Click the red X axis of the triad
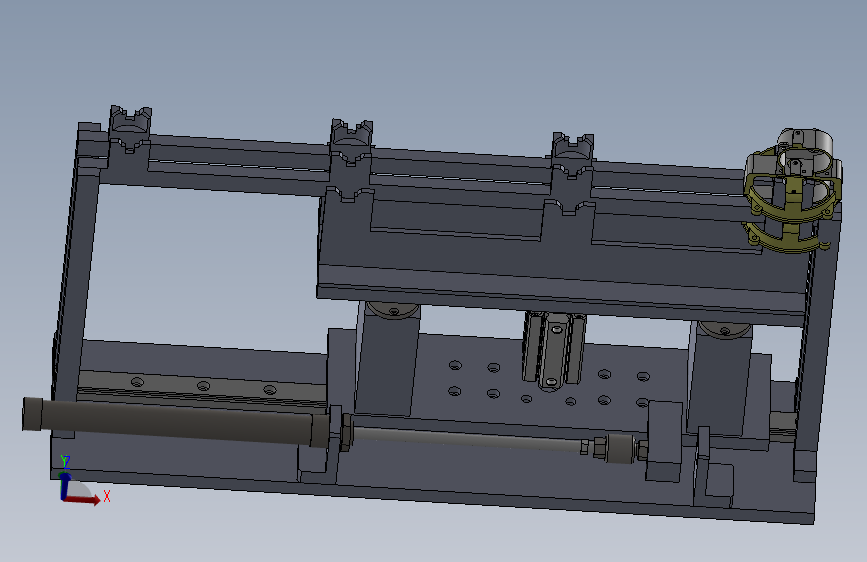The height and width of the screenshot is (562, 867). coord(83,499)
